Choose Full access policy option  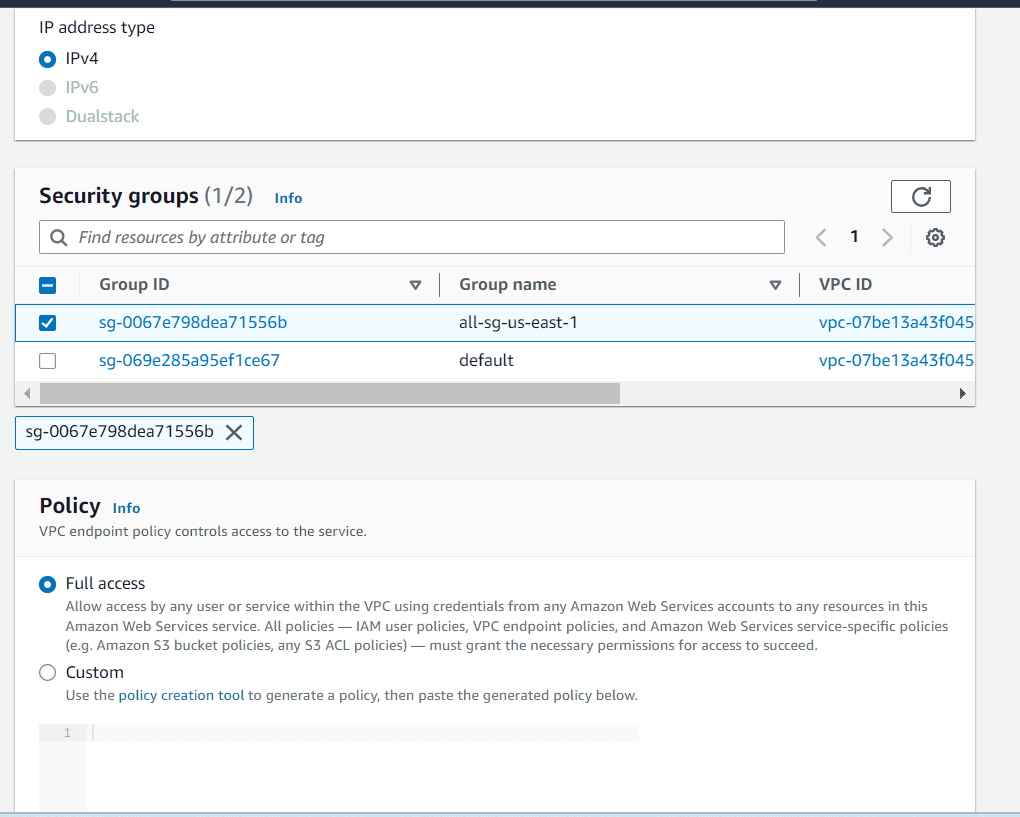point(47,584)
